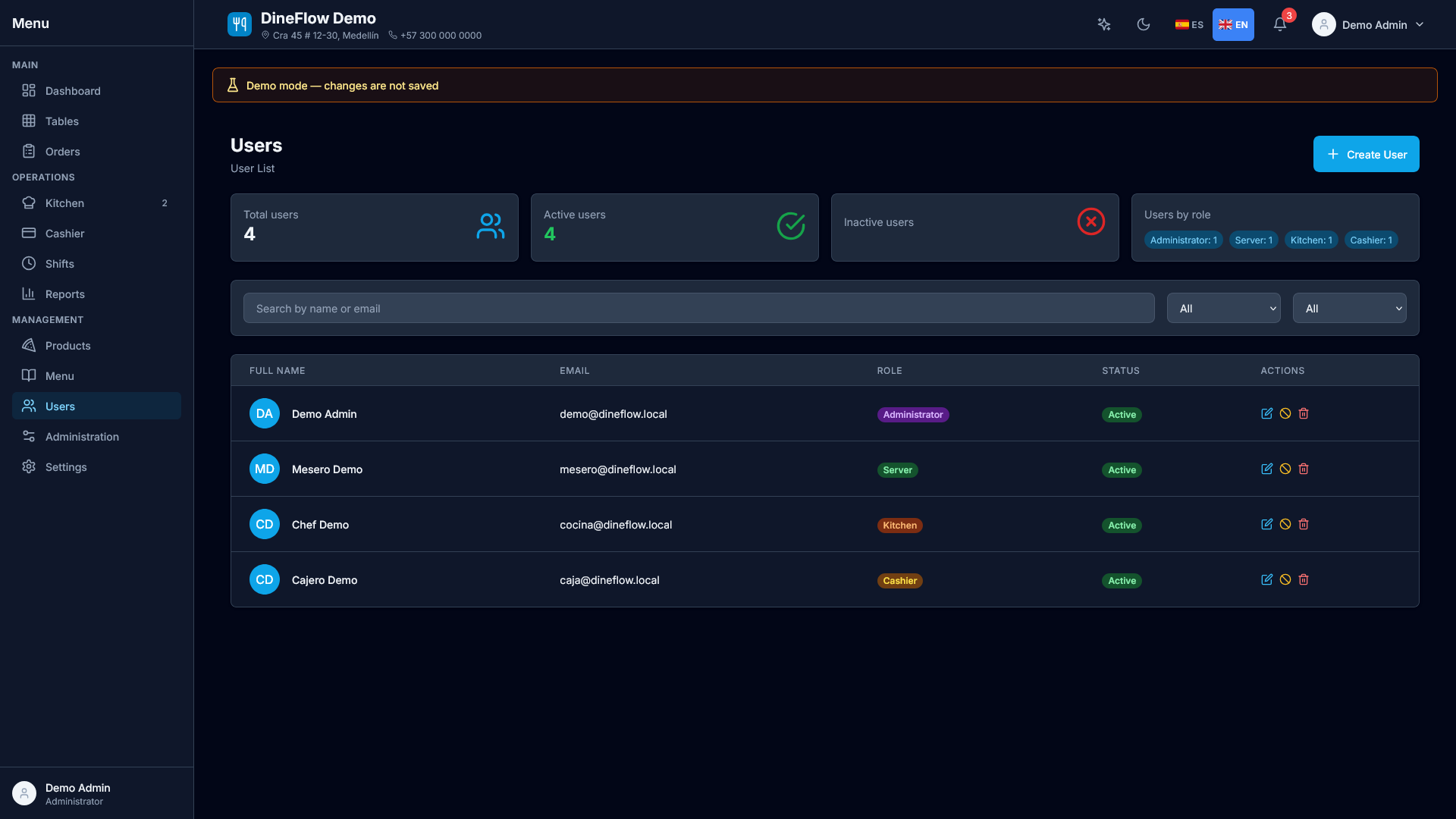1456x819 pixels.
Task: Click the total users people icon
Action: 491,226
